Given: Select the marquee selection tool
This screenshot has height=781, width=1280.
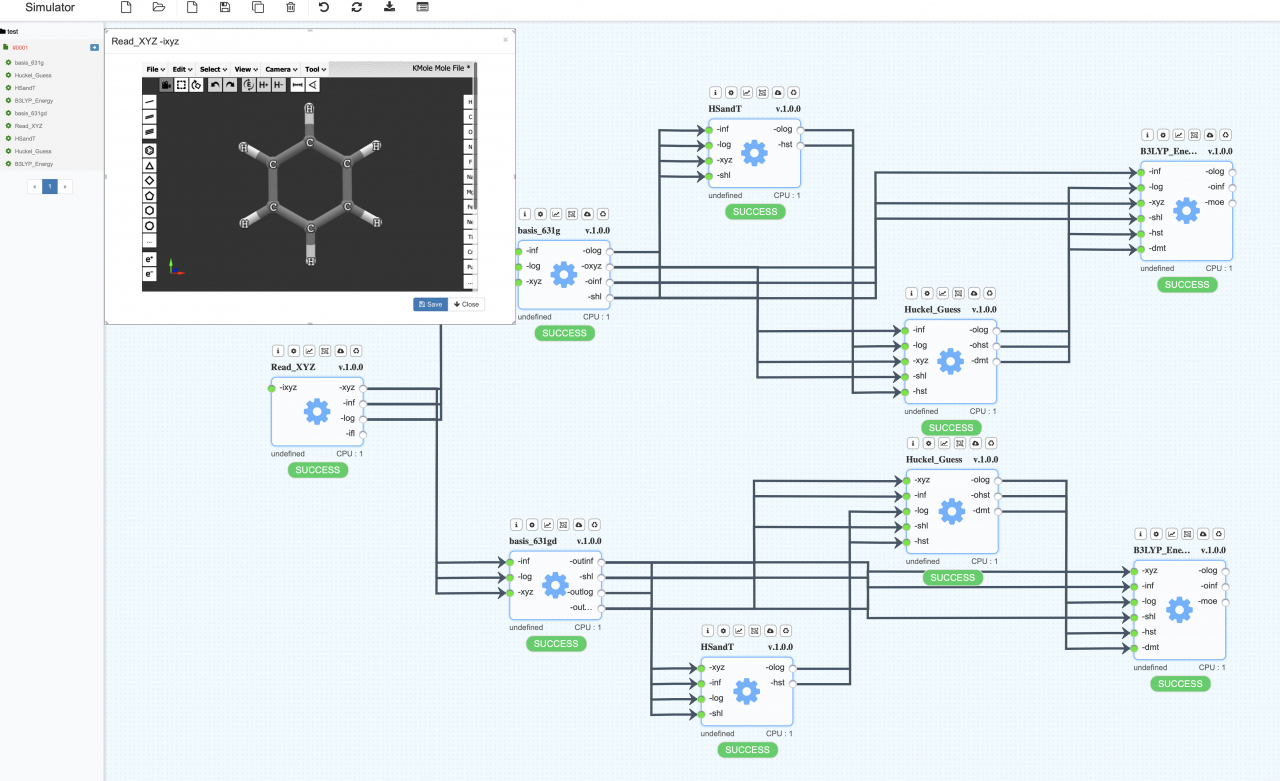Looking at the screenshot, I should (x=181, y=85).
